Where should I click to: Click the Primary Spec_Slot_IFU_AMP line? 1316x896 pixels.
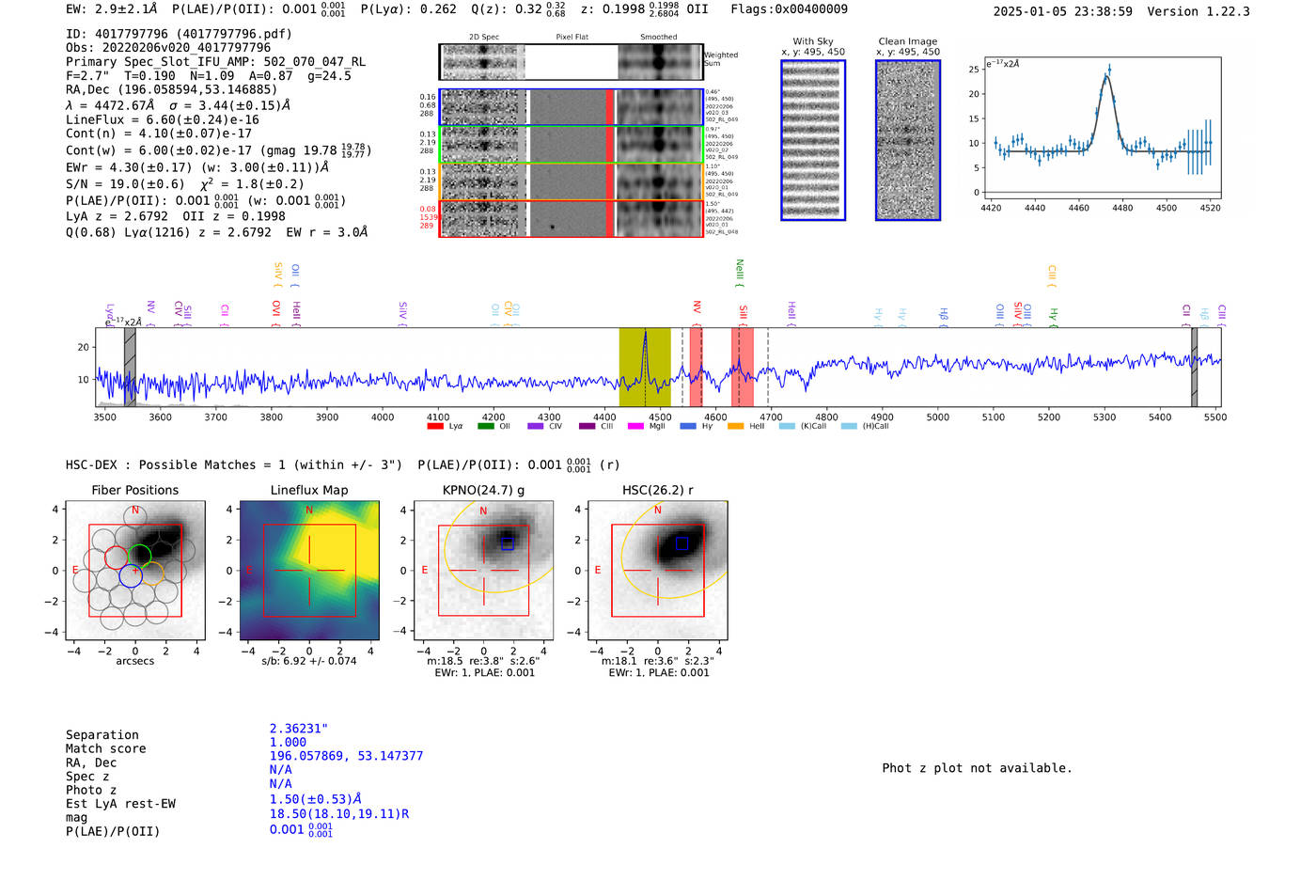[216, 62]
